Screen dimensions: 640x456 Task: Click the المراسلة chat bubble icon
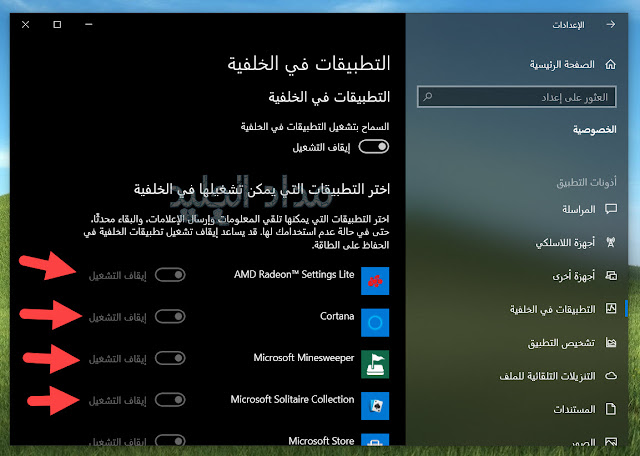pyautogui.click(x=611, y=209)
